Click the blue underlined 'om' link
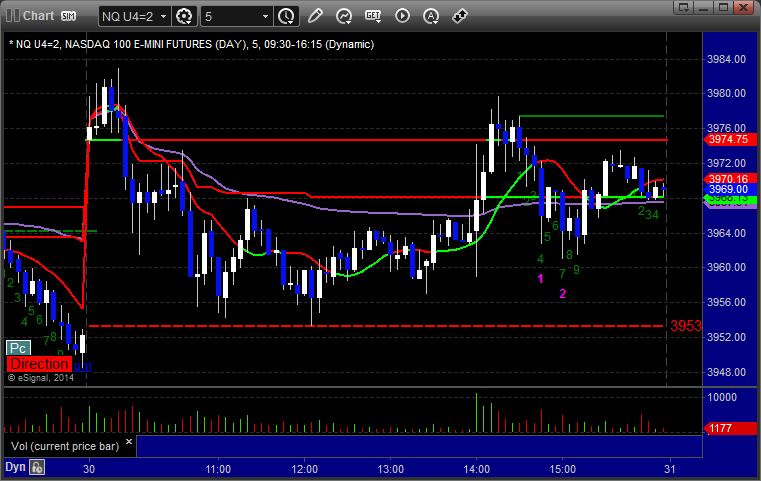 coord(83,365)
